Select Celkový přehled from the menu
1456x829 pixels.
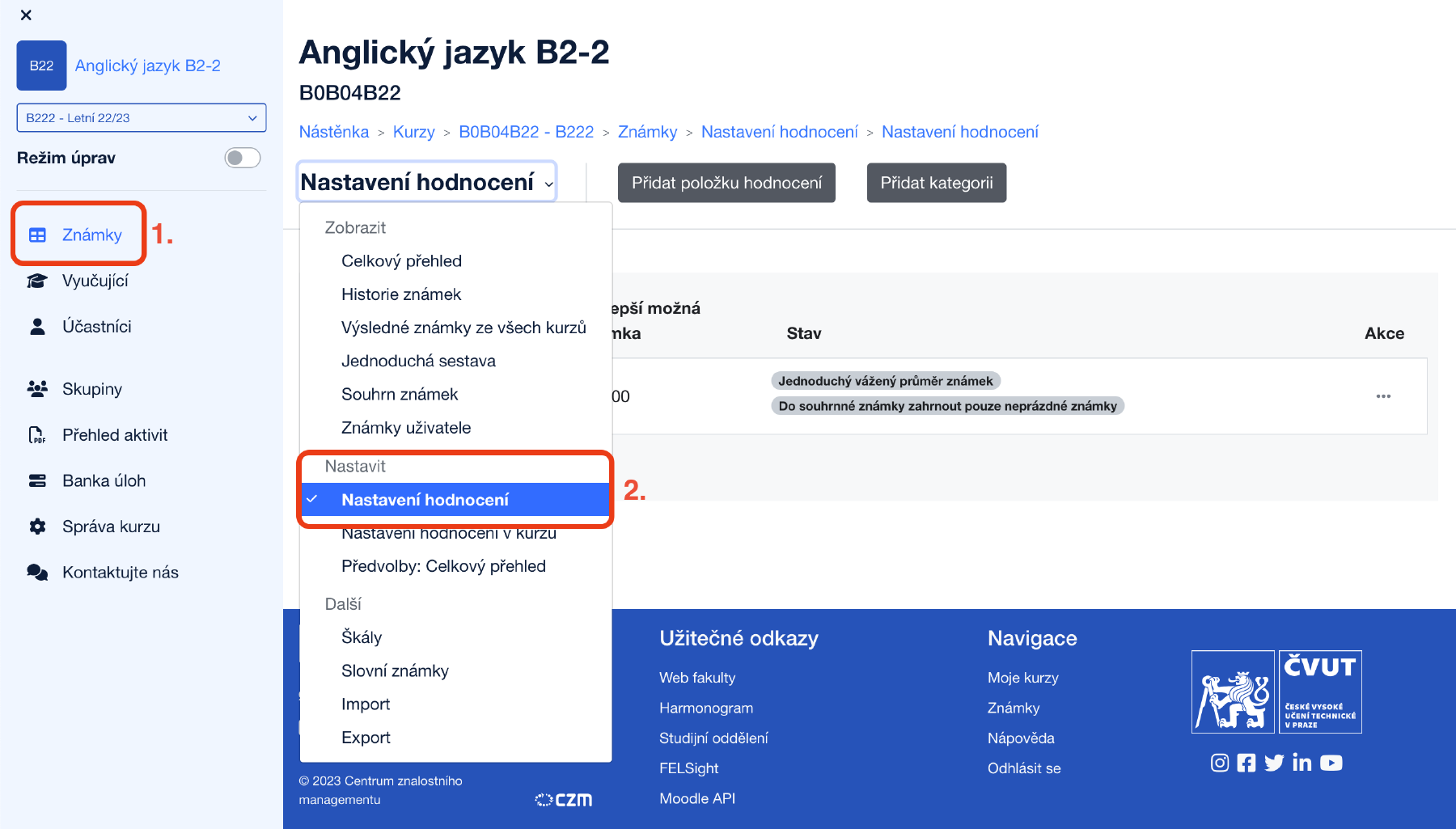(x=402, y=260)
